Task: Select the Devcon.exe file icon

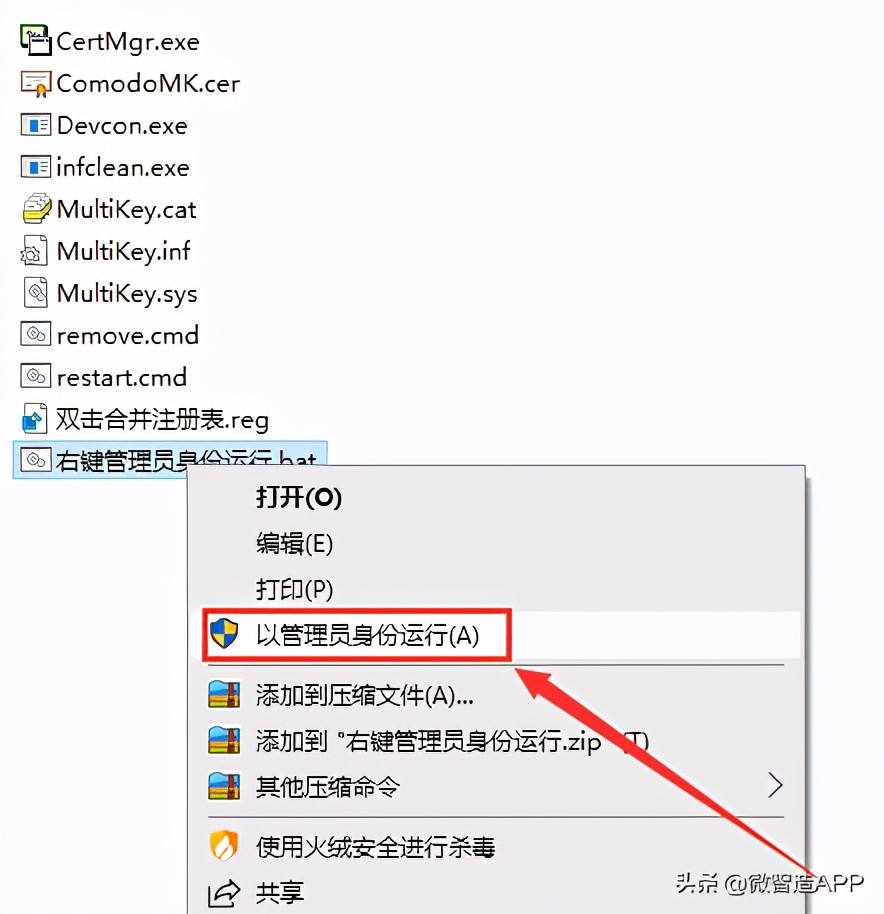Action: pos(36,125)
